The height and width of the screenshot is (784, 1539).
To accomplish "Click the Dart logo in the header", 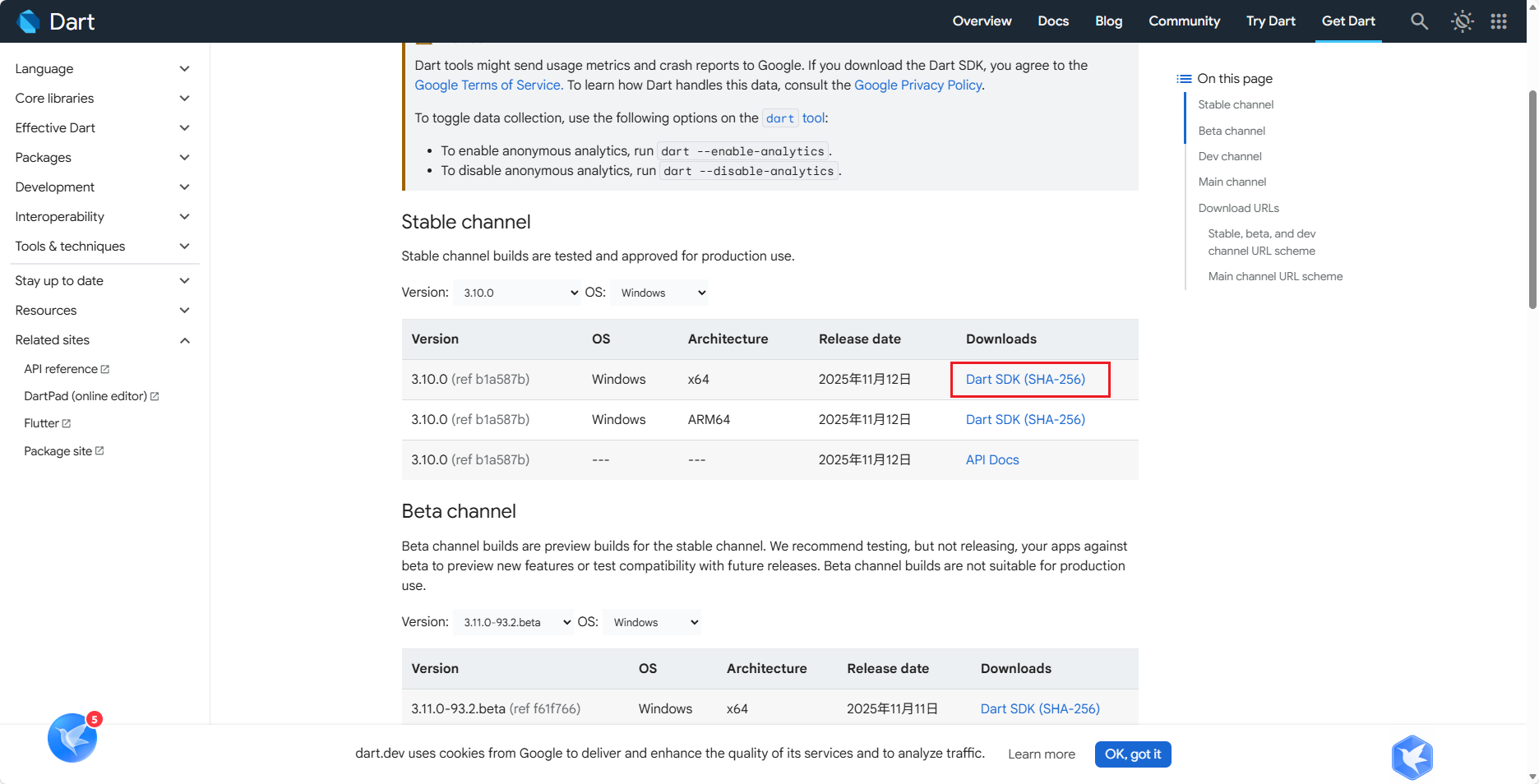I will (56, 21).
